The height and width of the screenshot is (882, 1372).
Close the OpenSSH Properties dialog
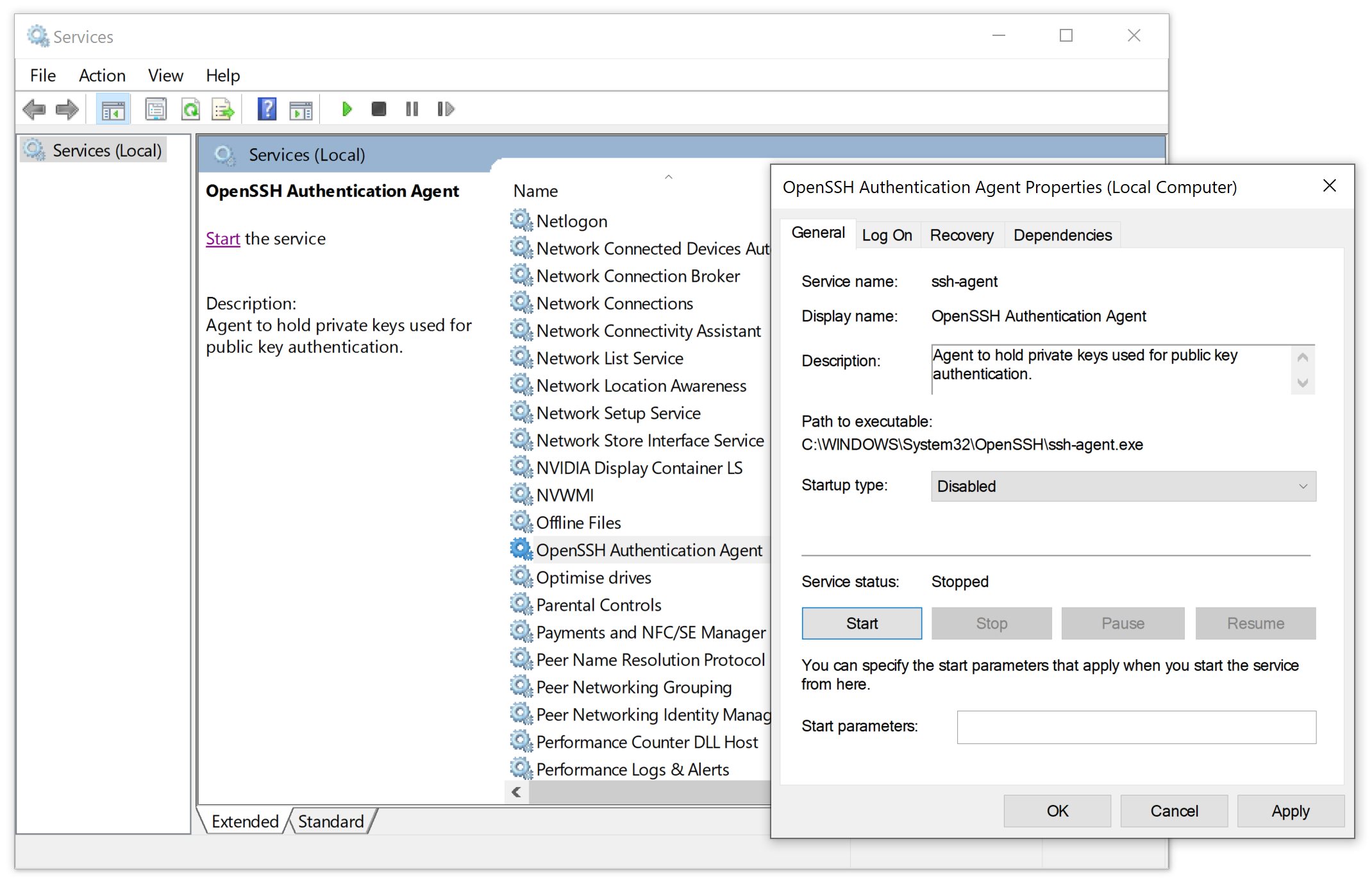(x=1329, y=186)
